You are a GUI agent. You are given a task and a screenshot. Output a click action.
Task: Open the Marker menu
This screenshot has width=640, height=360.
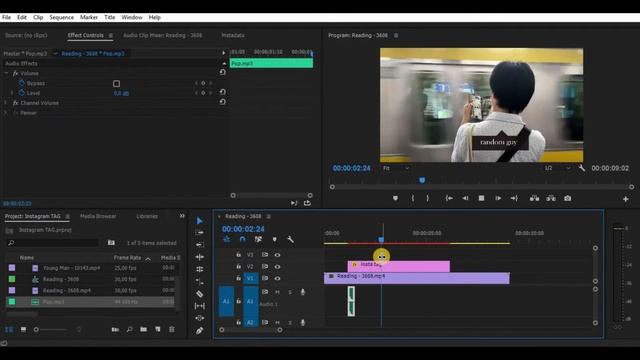coord(89,18)
